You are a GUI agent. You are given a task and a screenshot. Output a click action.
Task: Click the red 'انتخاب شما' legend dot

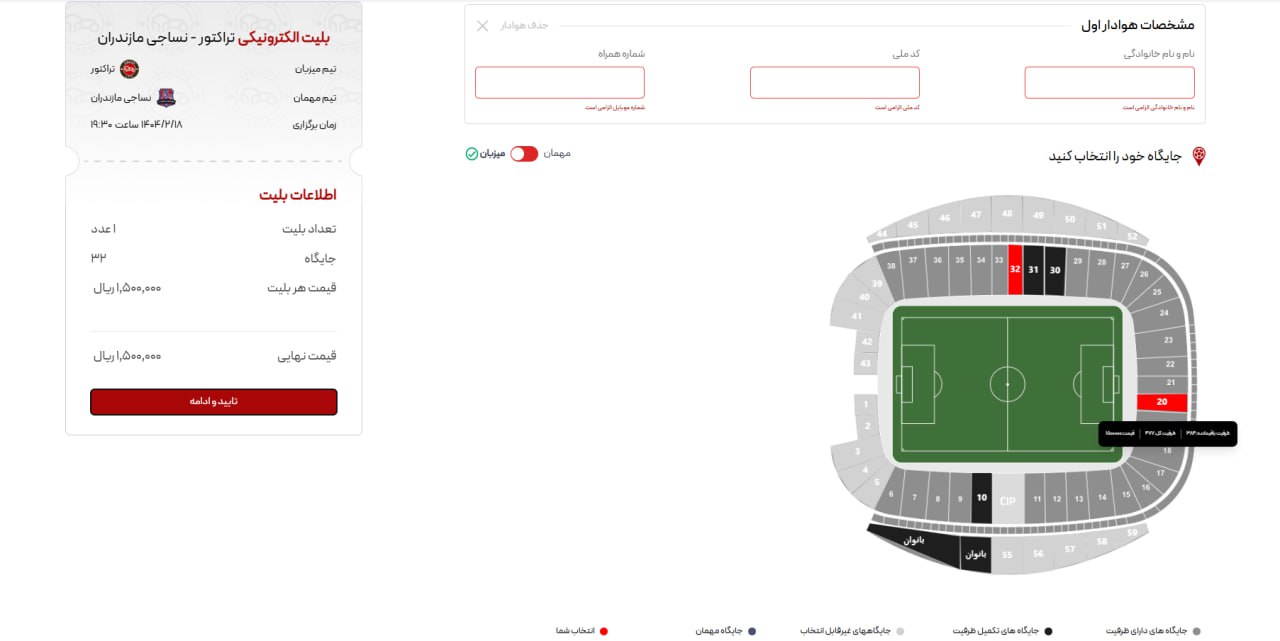pyautogui.click(x=604, y=631)
